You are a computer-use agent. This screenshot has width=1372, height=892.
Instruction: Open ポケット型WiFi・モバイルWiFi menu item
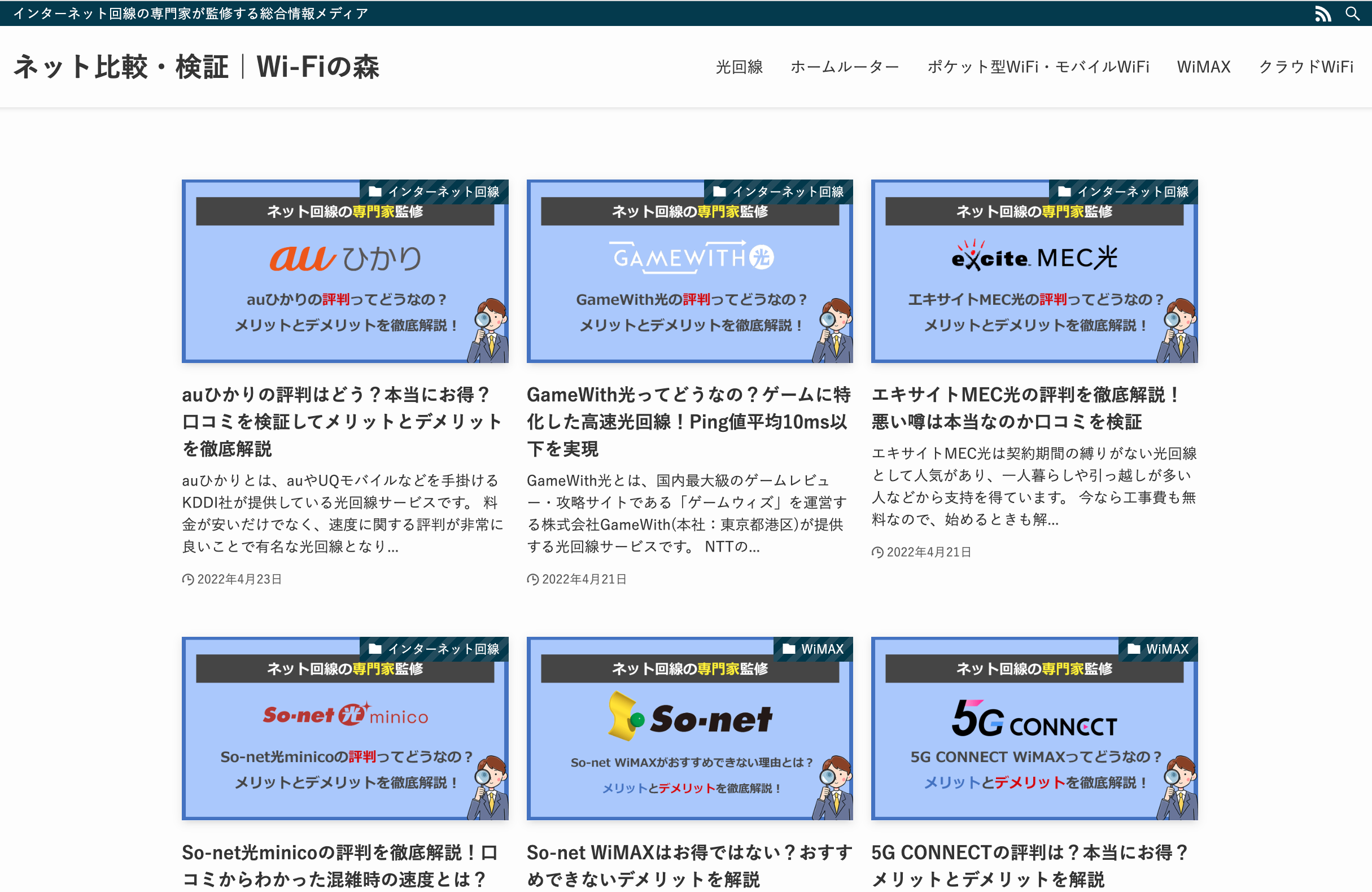pyautogui.click(x=1038, y=67)
